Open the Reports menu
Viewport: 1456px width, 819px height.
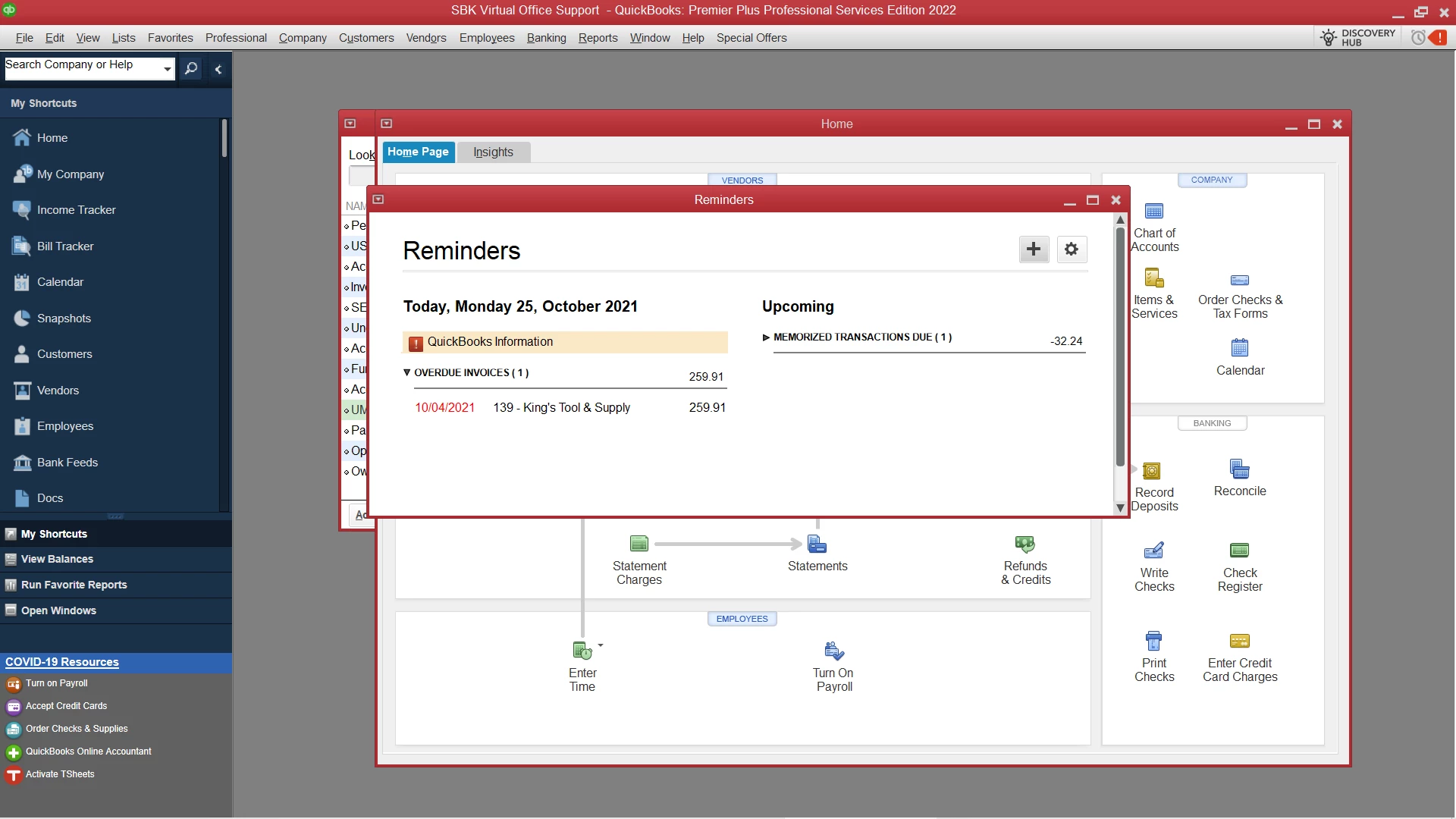coord(598,38)
